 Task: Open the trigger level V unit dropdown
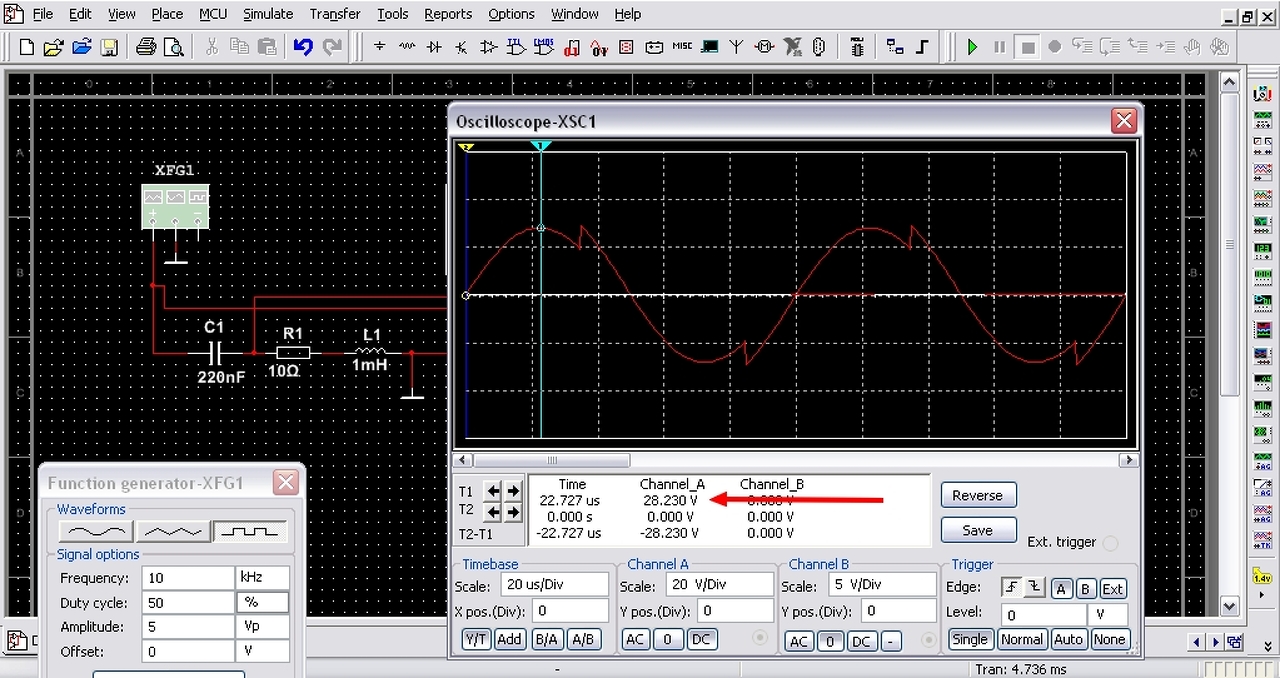click(x=1108, y=615)
